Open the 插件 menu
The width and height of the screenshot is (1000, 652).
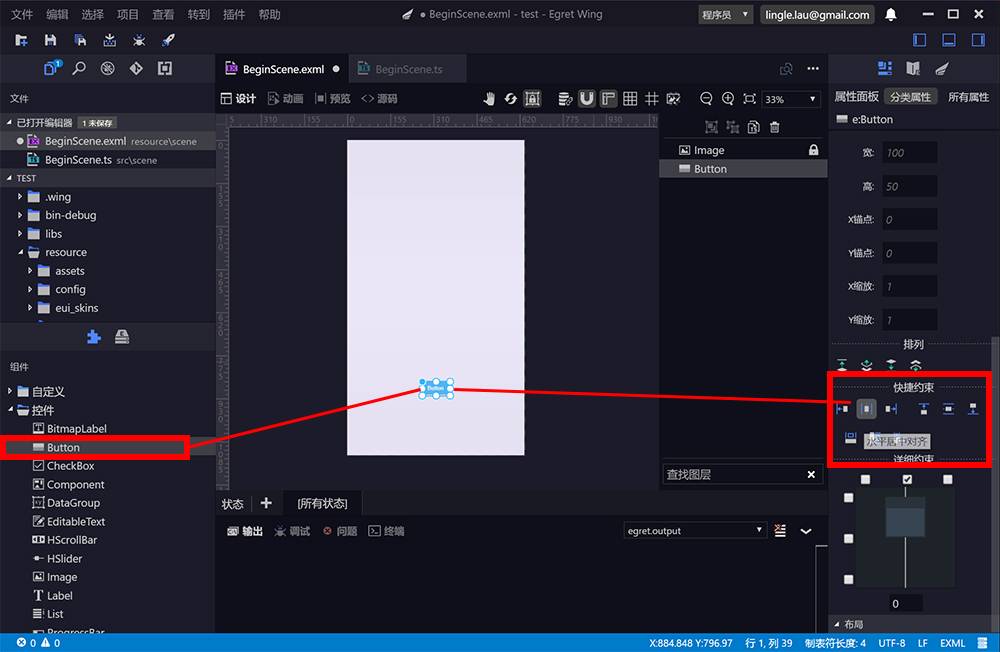point(233,14)
